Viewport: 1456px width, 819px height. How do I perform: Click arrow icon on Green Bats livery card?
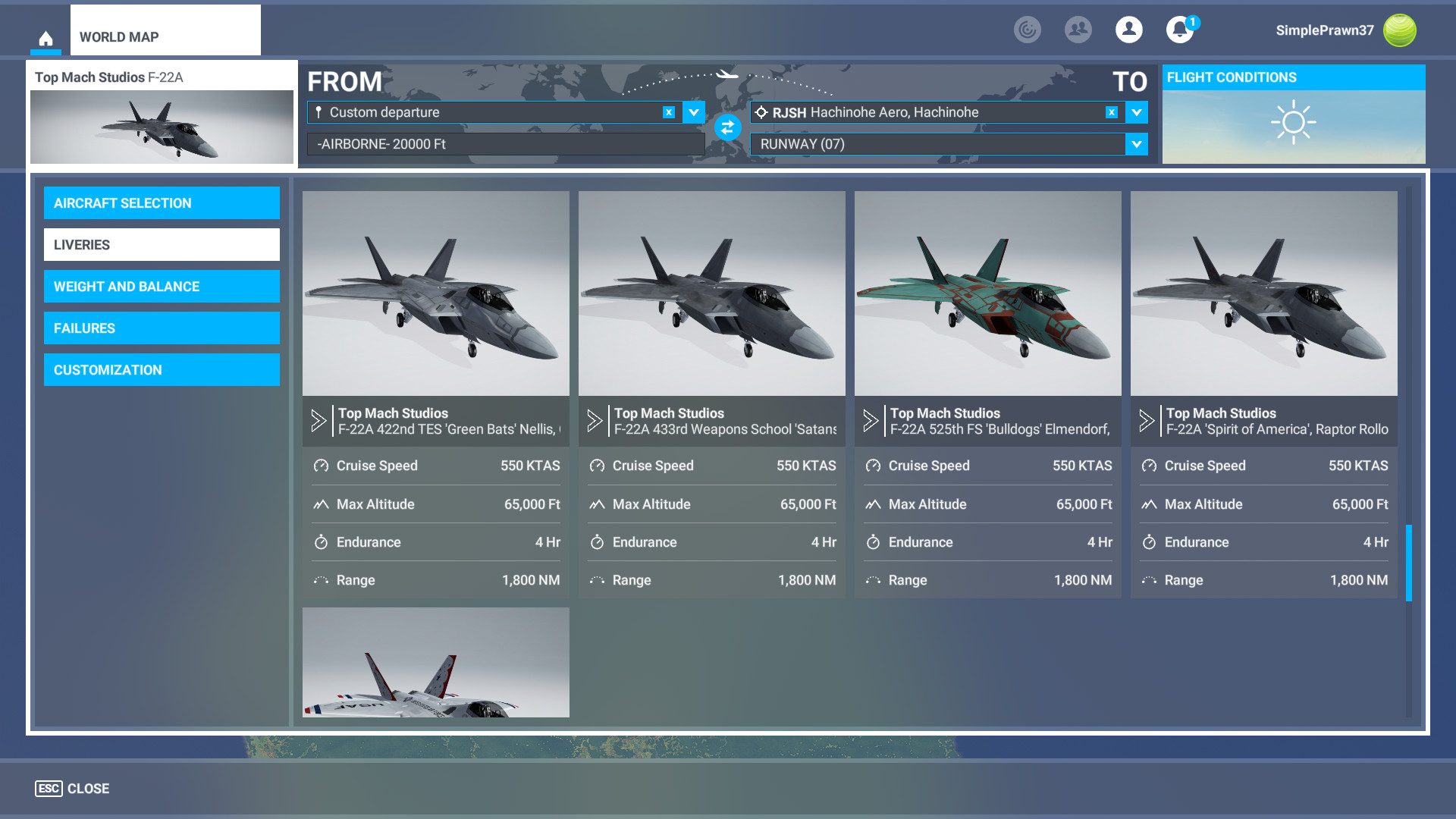click(318, 421)
